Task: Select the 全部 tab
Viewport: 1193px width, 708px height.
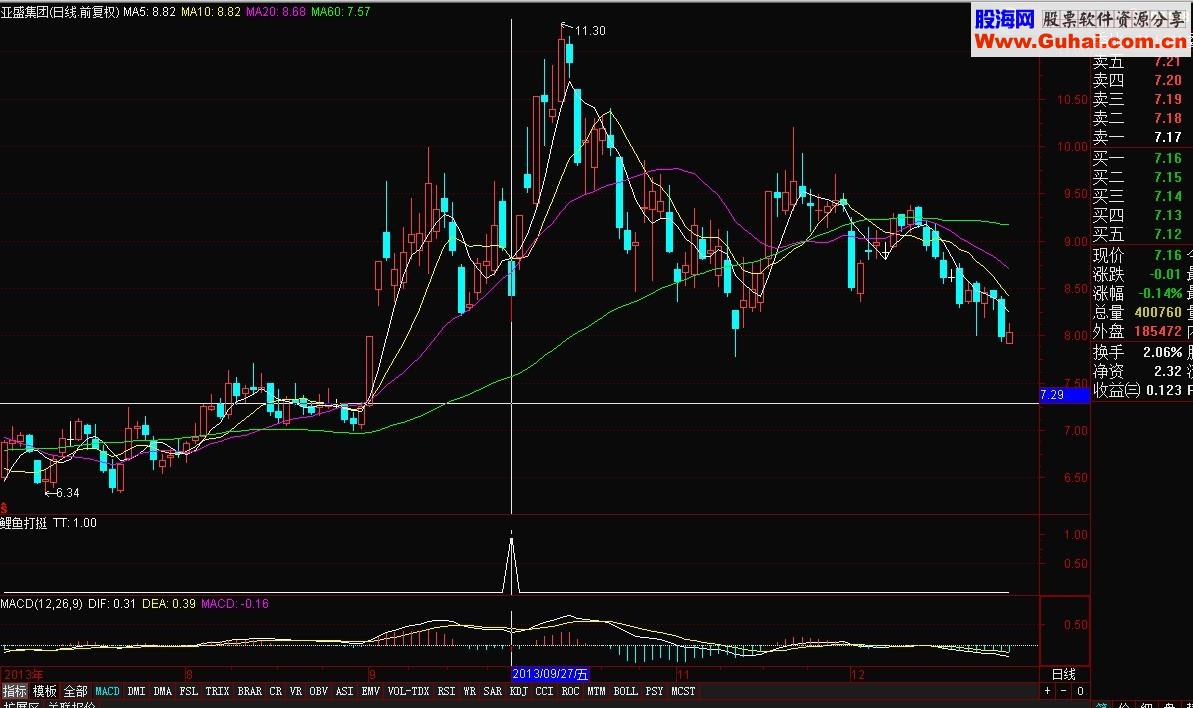Action: [75, 691]
